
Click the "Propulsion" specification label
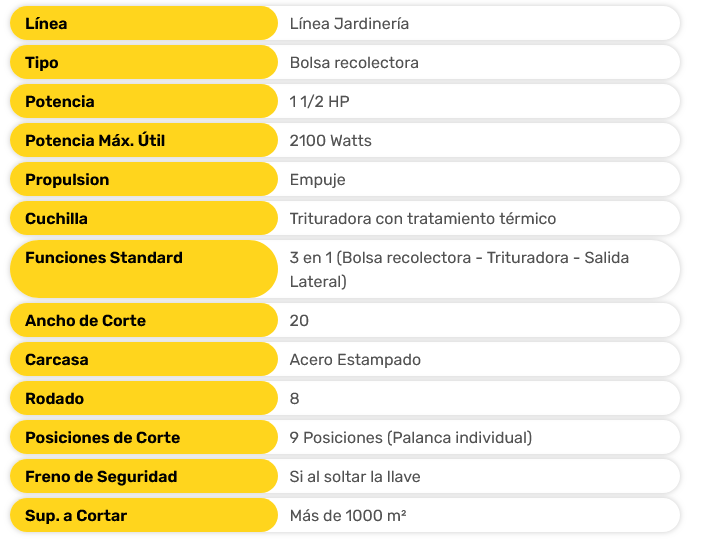67,179
